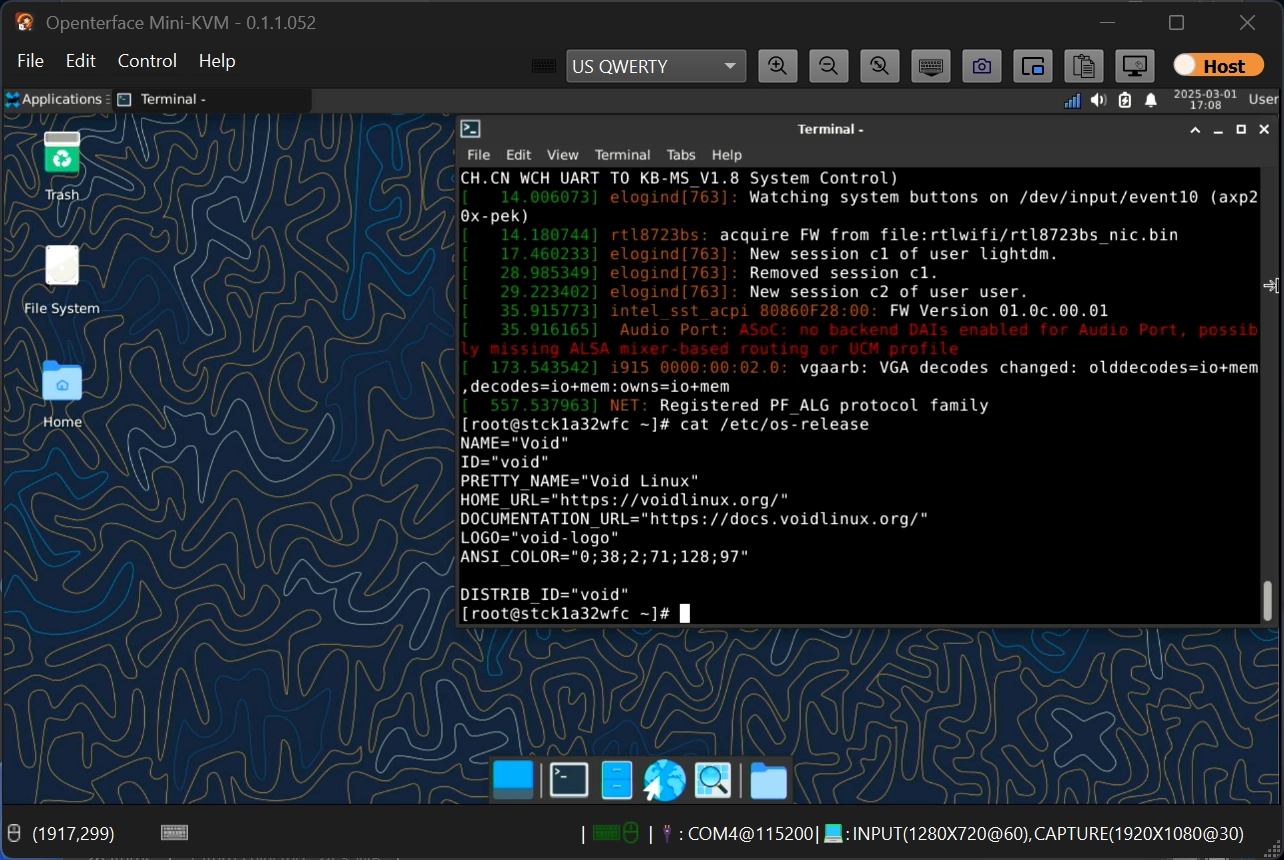Click the status bar keyboard icon
1284x860 pixels.
point(174,833)
